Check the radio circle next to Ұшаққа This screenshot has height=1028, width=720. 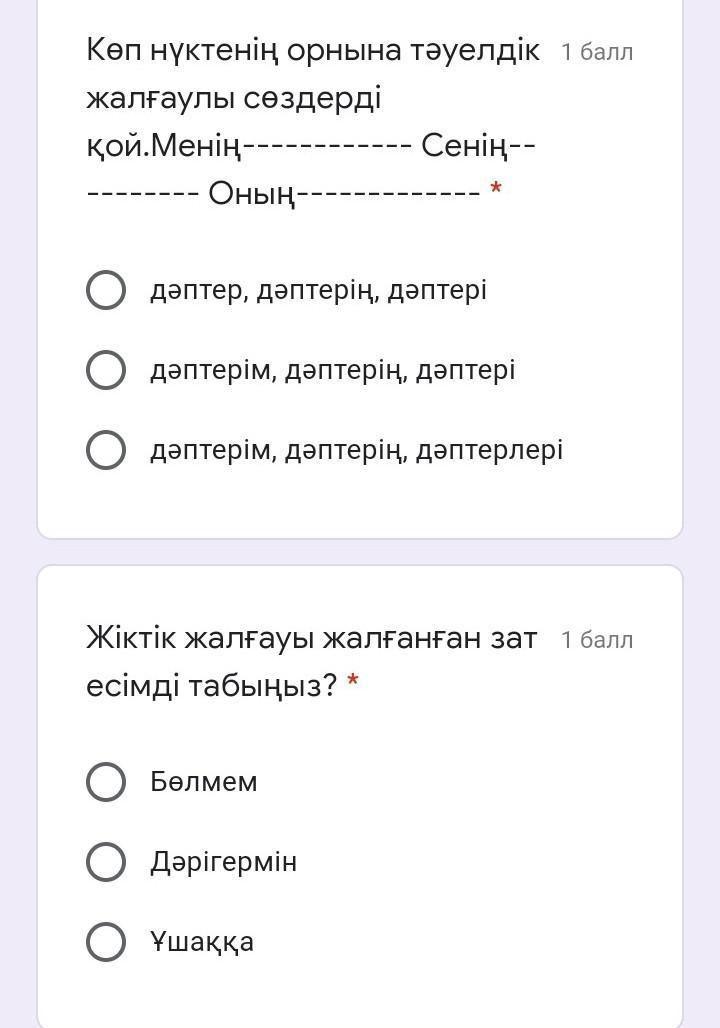tap(106, 942)
